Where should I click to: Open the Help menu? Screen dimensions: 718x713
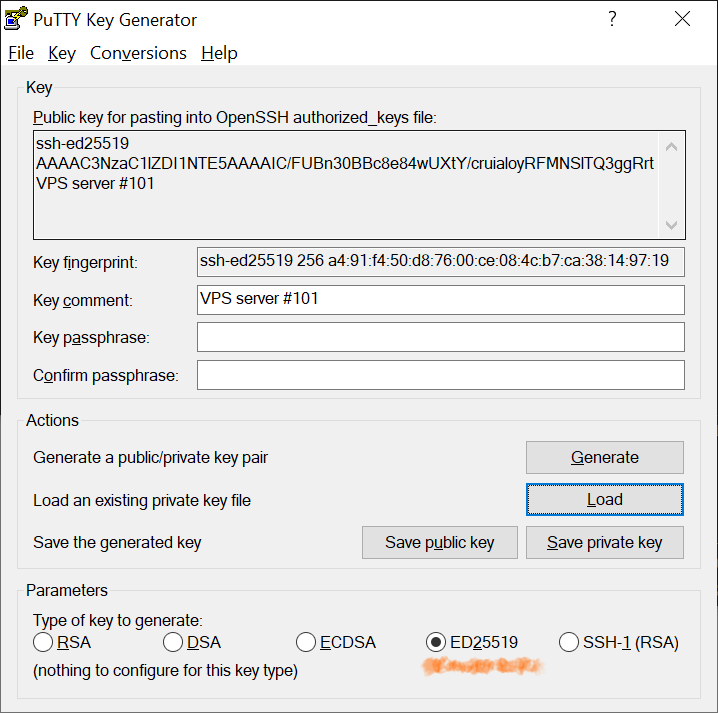point(219,53)
